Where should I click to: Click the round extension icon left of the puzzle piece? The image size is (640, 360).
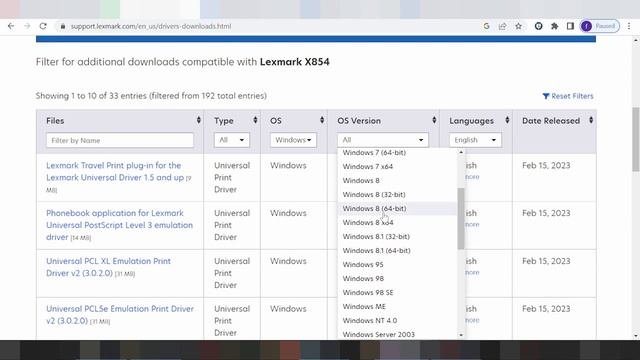538,26
